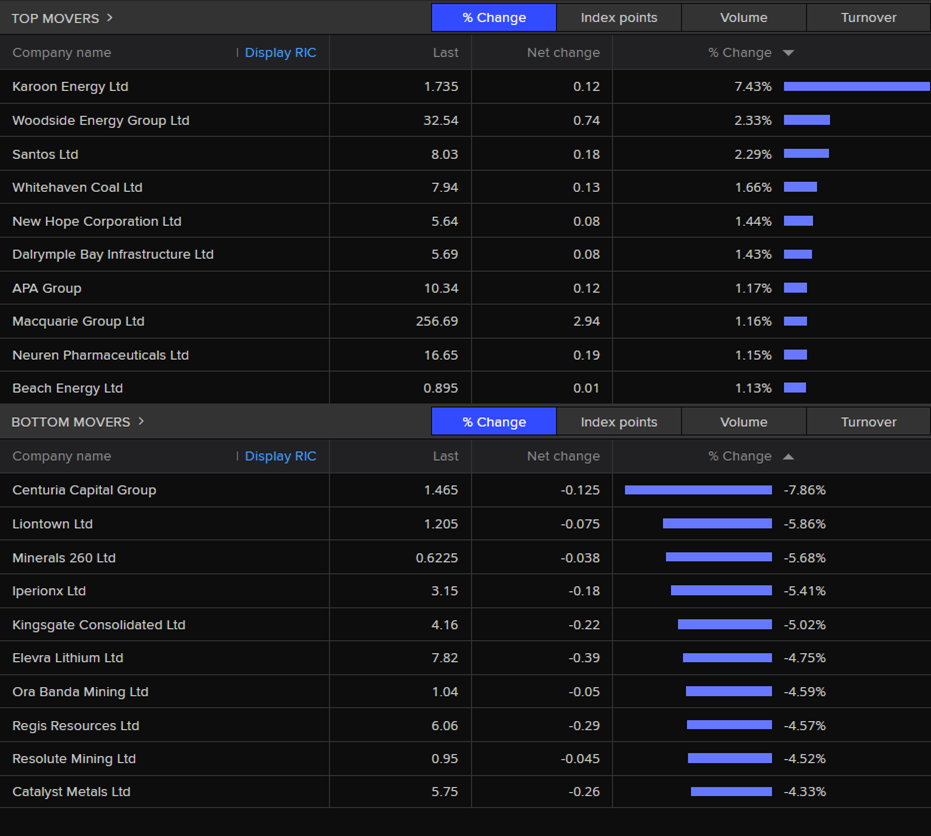Select % Change tab in Top Movers
Screen dimensions: 931x836
tap(494, 18)
